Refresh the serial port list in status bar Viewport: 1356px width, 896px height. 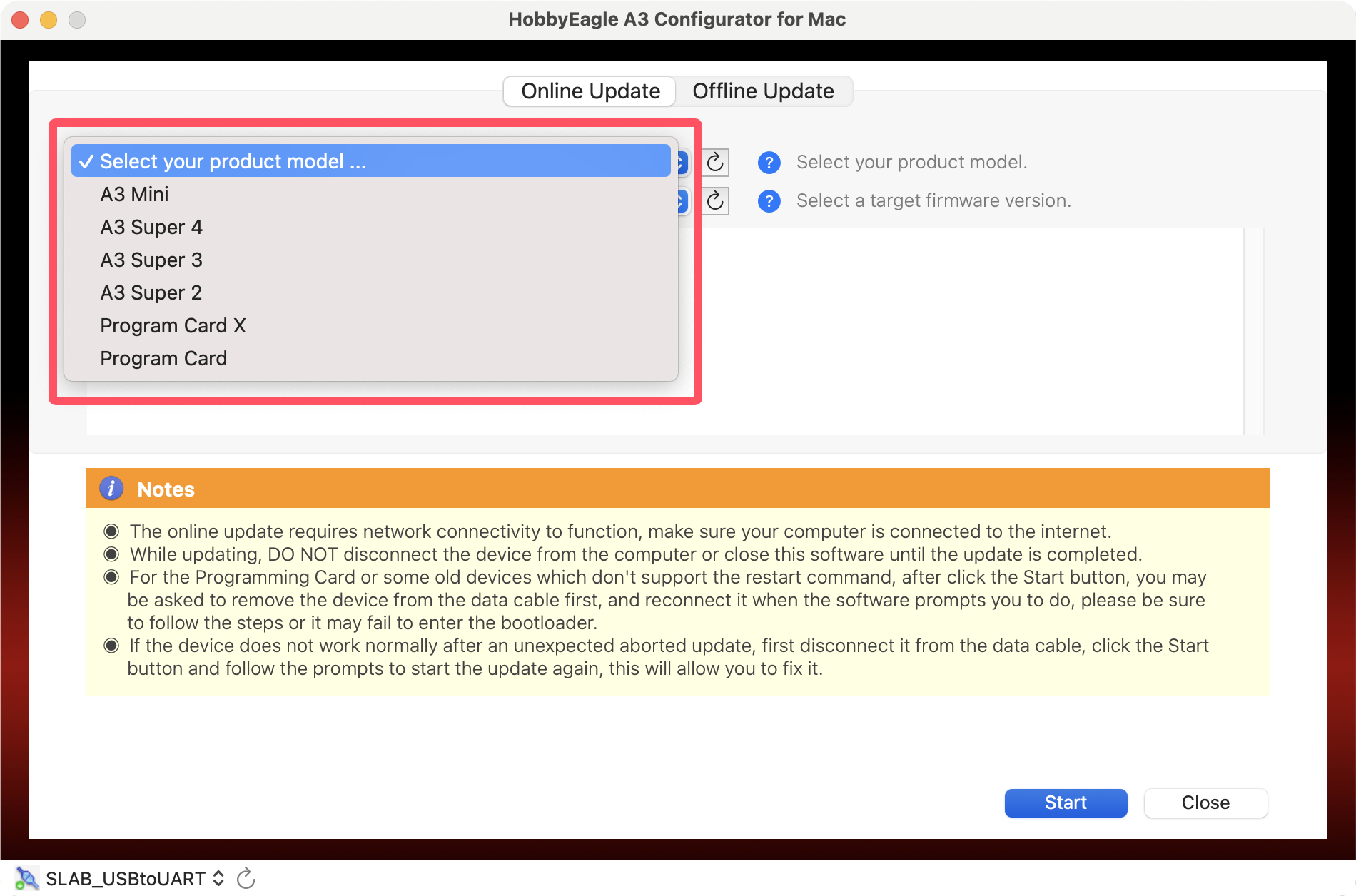click(246, 878)
